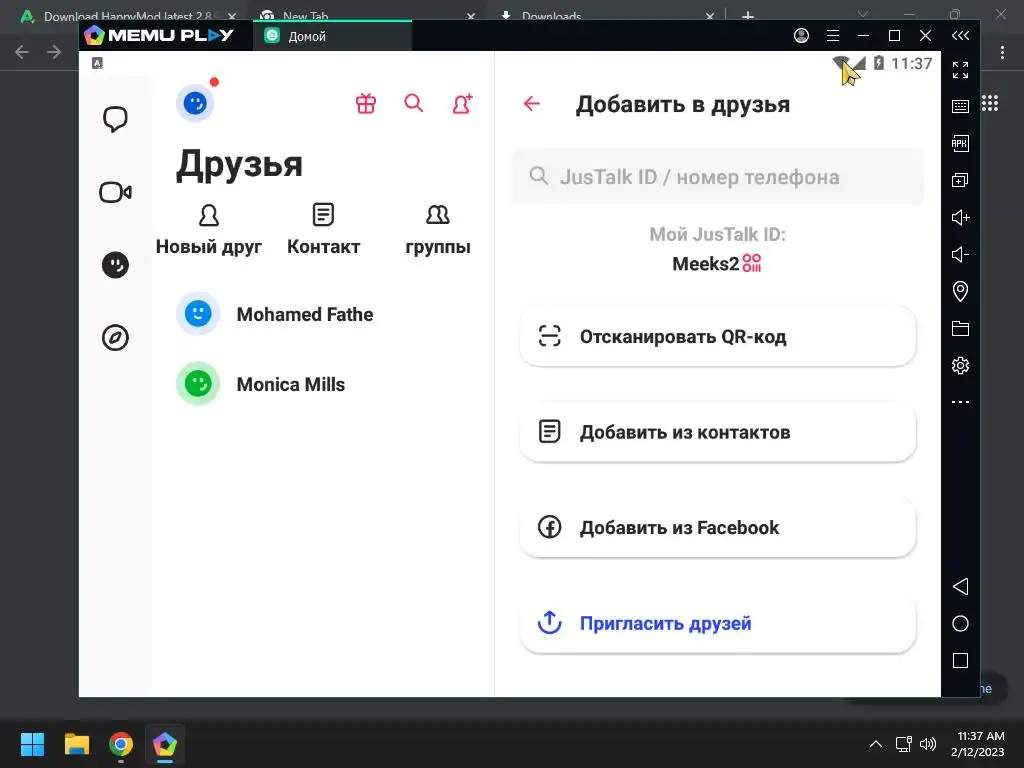1024x768 pixels.
Task: Collapse MEmu sidebar with triple chevron
Action: [x=960, y=35]
